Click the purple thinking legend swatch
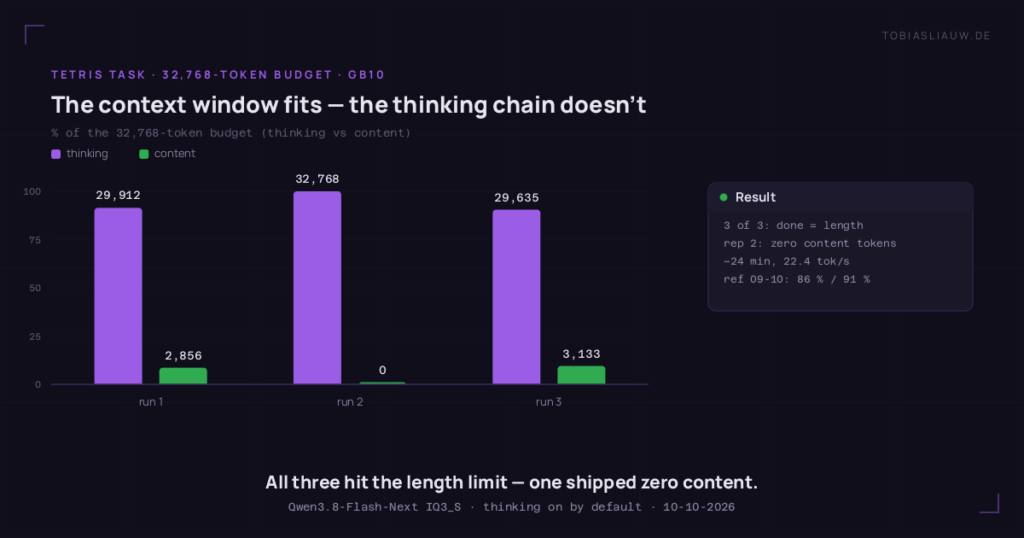The height and width of the screenshot is (538, 1024). tap(56, 154)
